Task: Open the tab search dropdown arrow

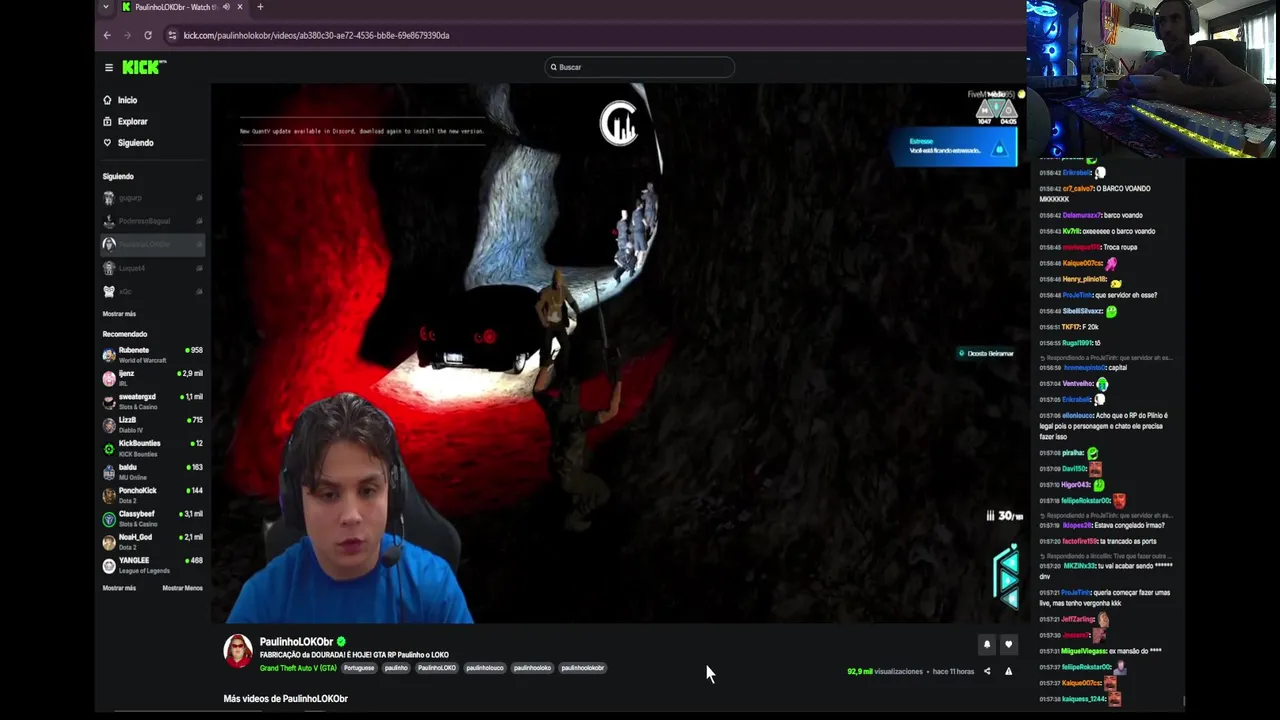Action: 105,7
